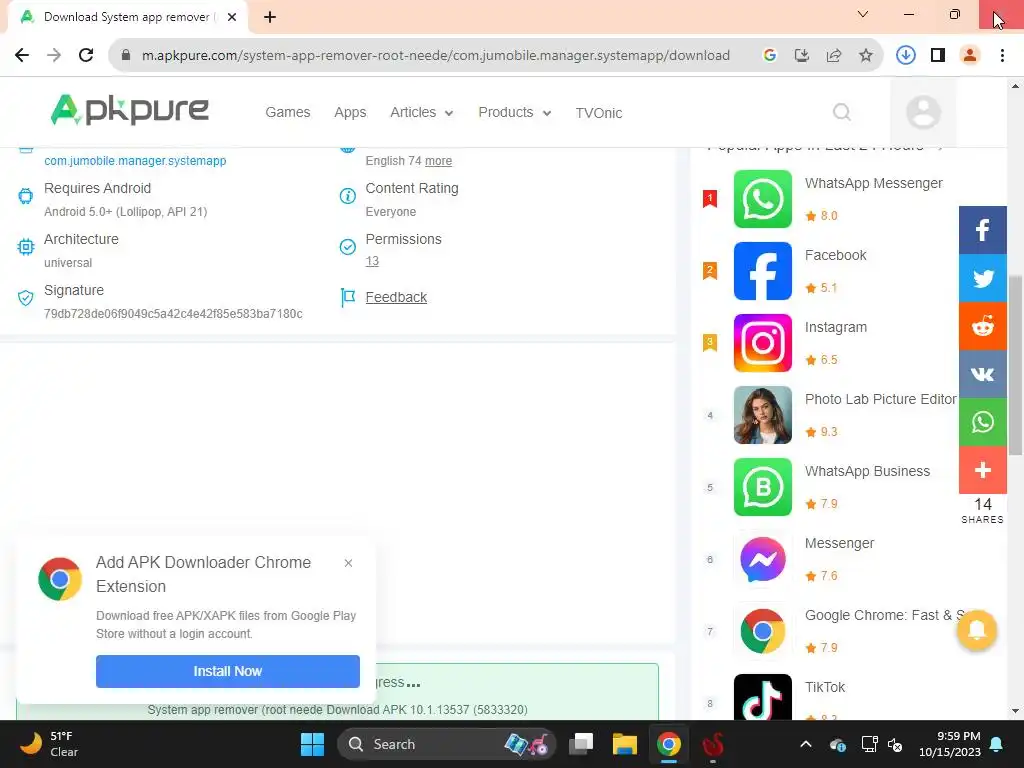Open Task View on taskbar

[581, 744]
